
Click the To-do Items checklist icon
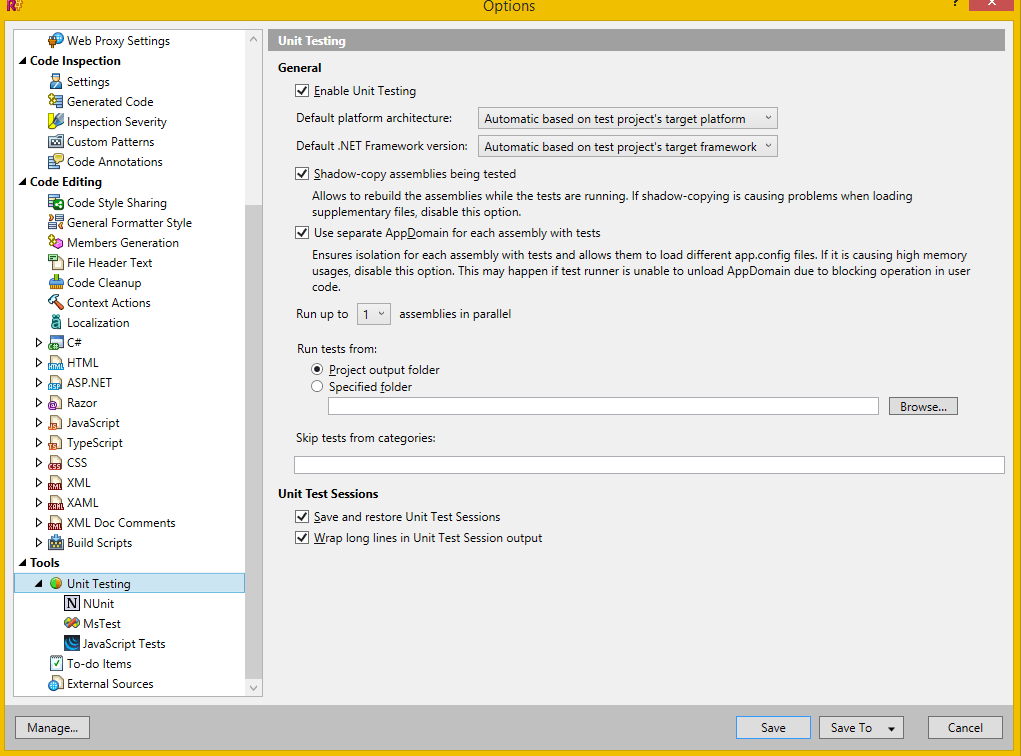pos(56,664)
